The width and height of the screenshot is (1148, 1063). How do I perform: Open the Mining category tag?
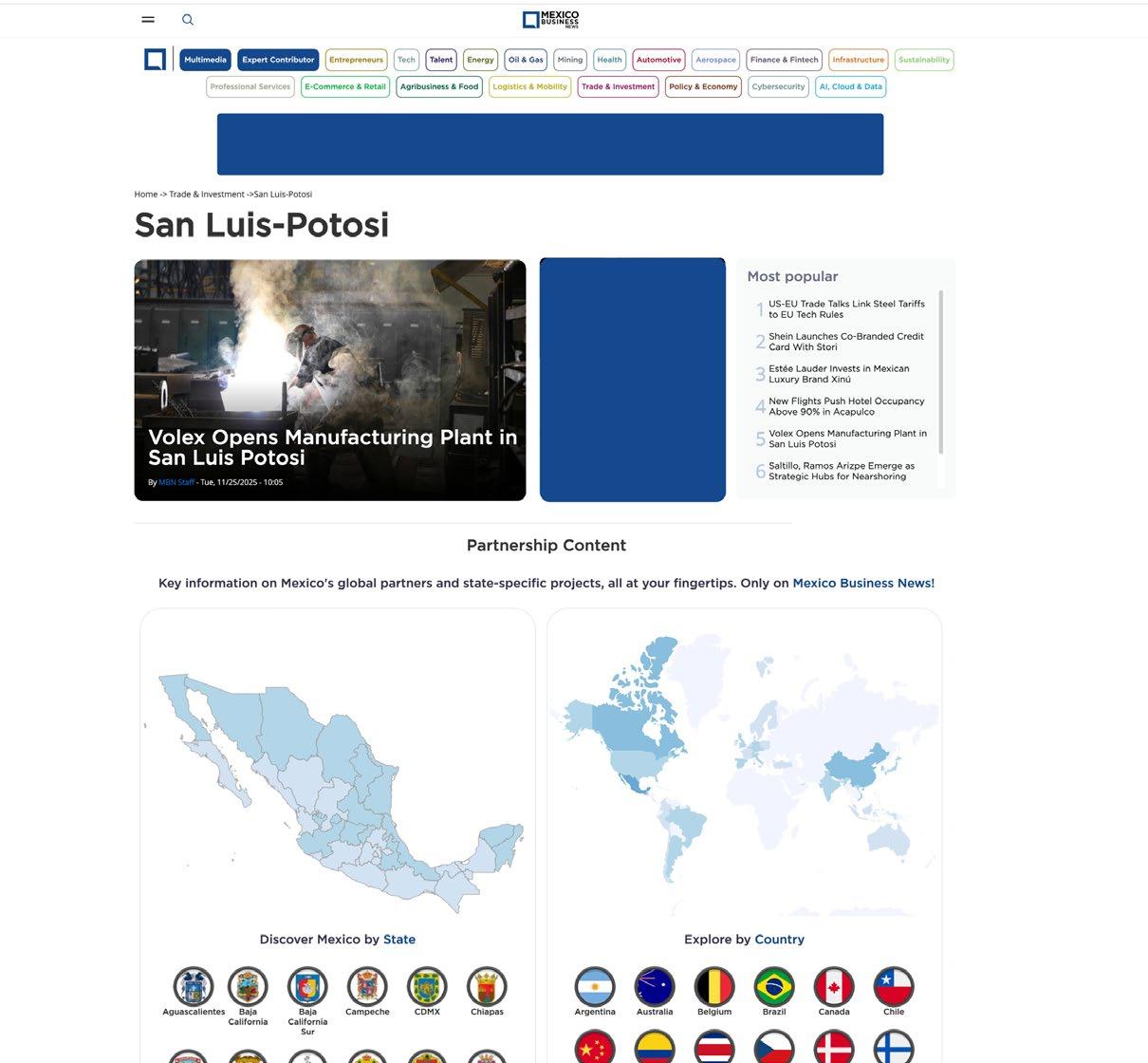click(570, 60)
